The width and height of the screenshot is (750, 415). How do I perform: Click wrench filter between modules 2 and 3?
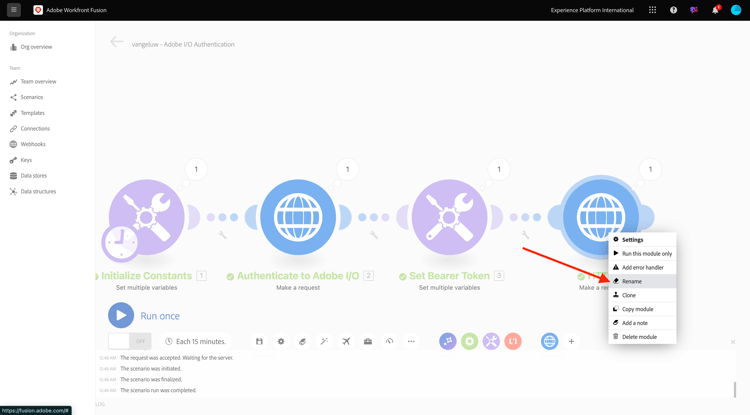click(x=374, y=235)
